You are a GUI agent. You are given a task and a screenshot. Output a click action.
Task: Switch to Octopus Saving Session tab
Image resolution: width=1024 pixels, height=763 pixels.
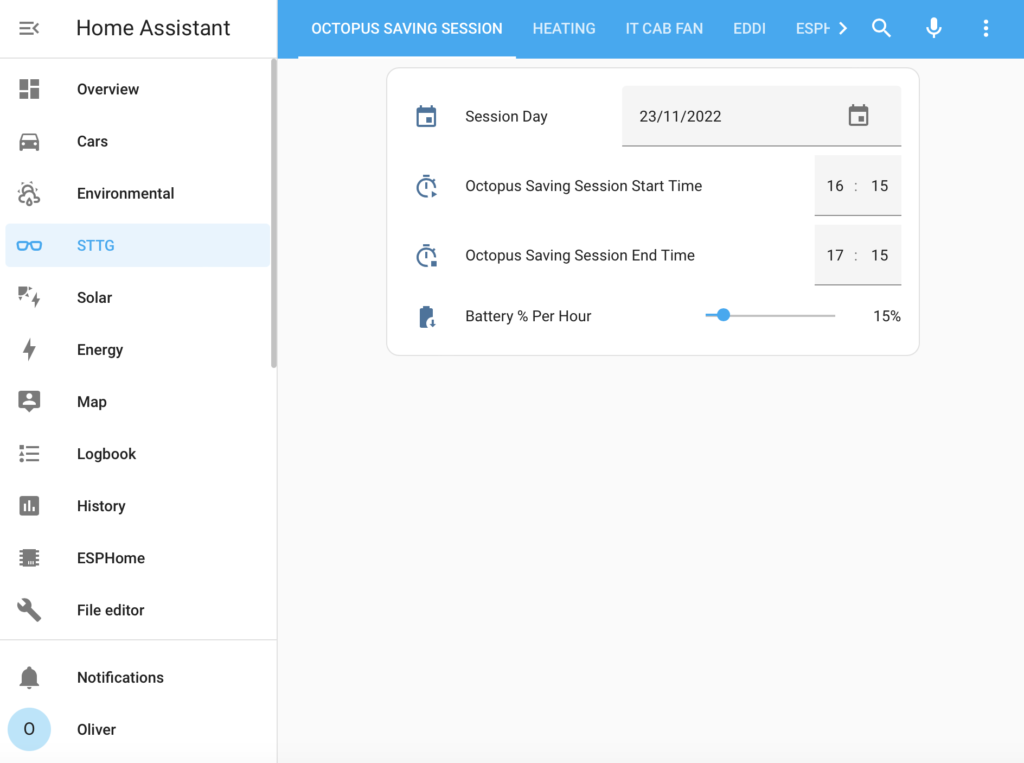(407, 29)
